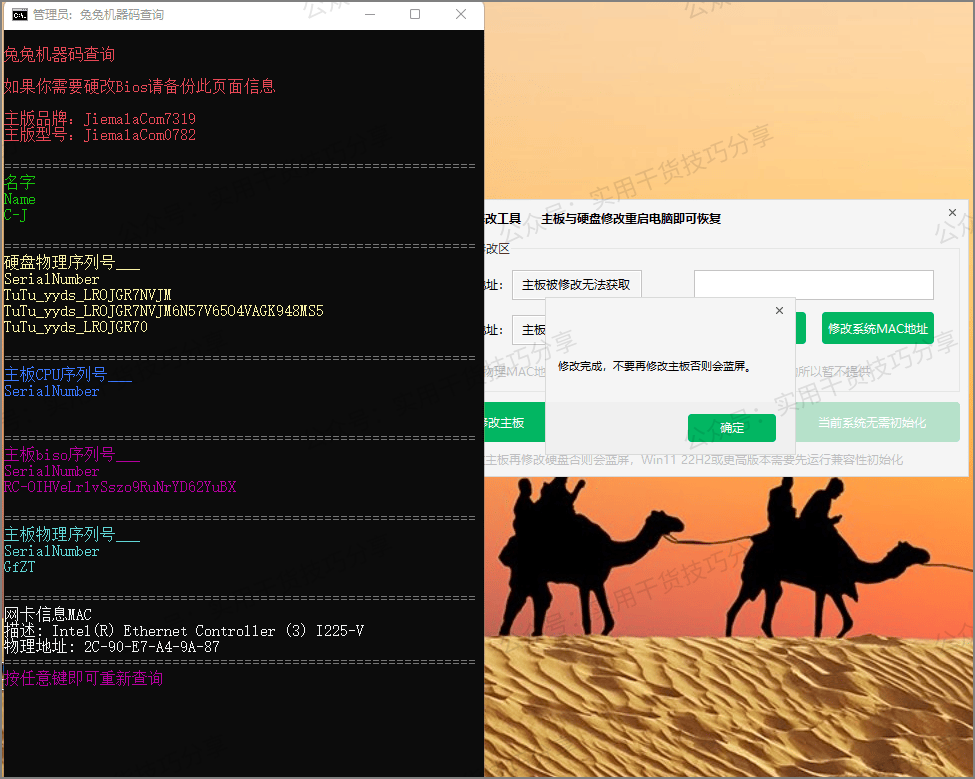The image size is (975, 779).
Task: Click the green 修改主板 button
Action: coord(512,423)
